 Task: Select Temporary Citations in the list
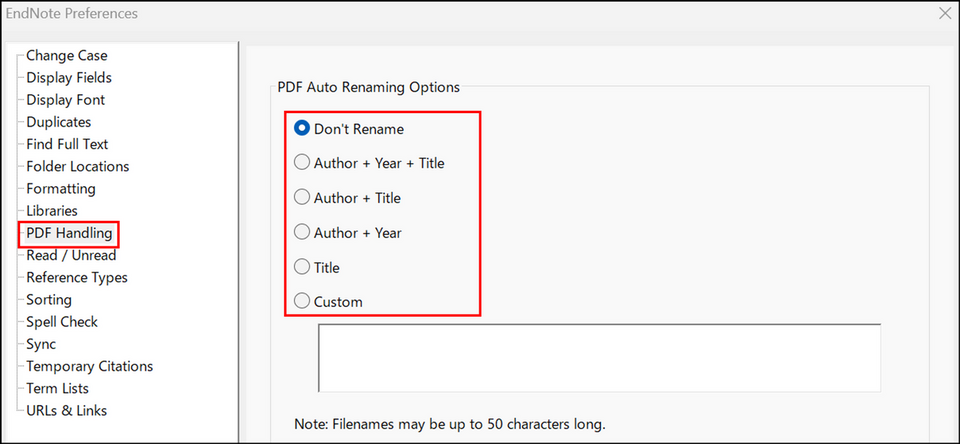tap(89, 366)
